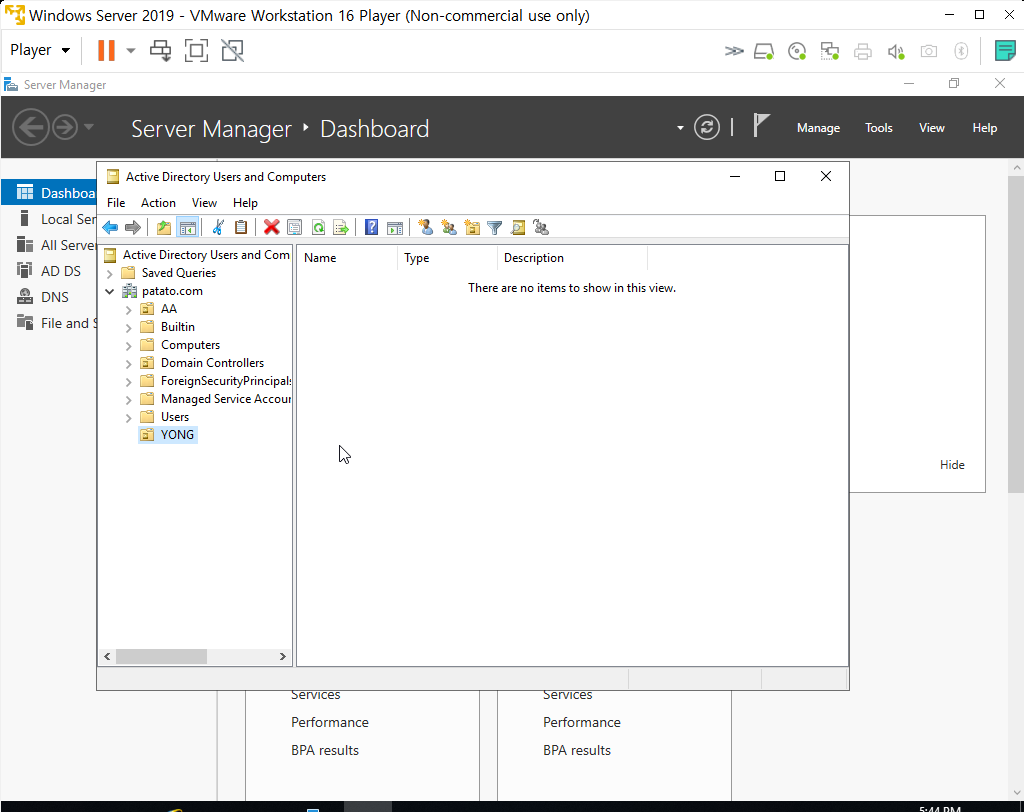Click the green Refresh page icon
This screenshot has height=812, width=1024.
[x=318, y=227]
